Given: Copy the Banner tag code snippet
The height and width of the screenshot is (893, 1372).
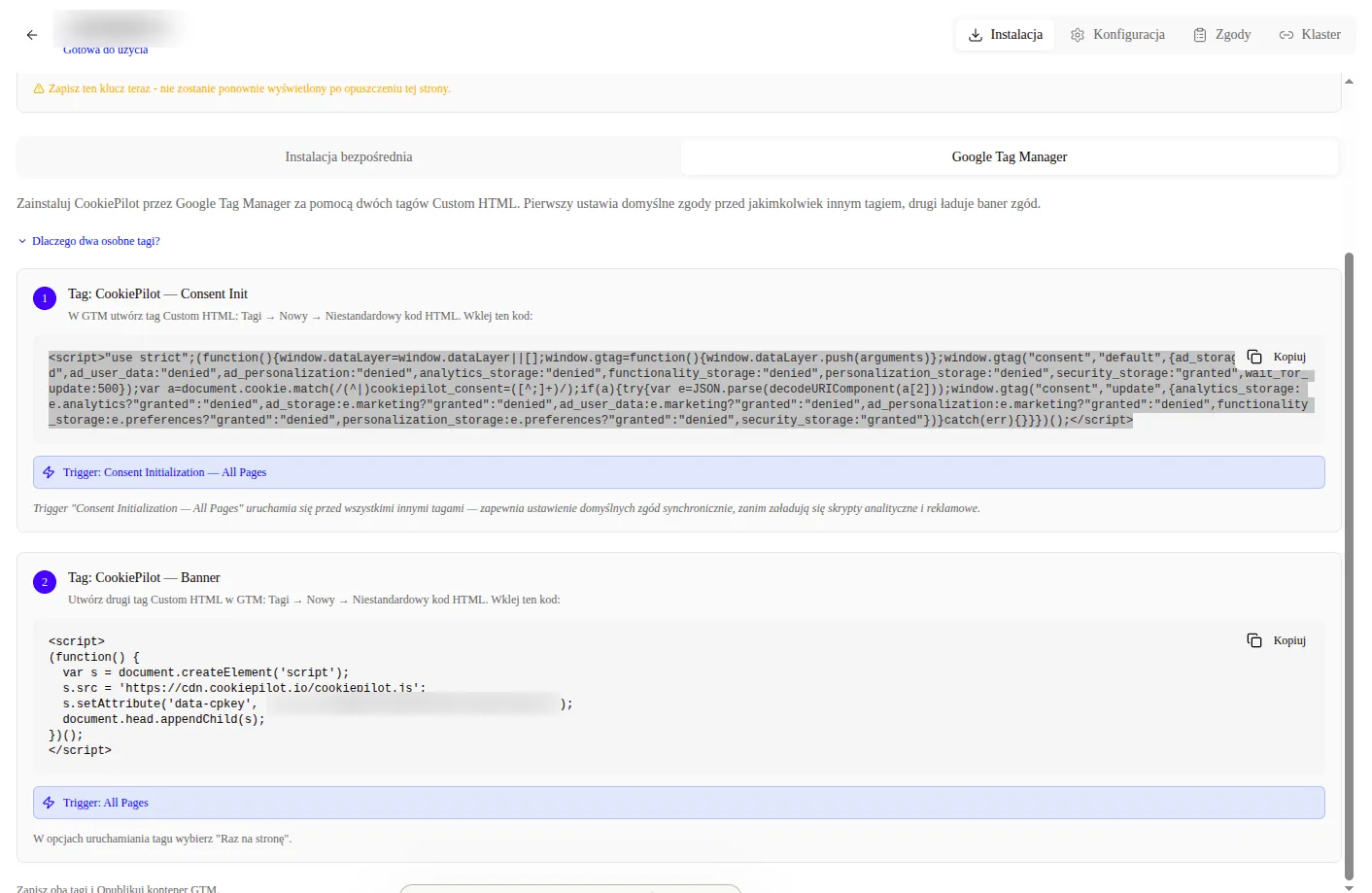Looking at the screenshot, I should (1277, 640).
